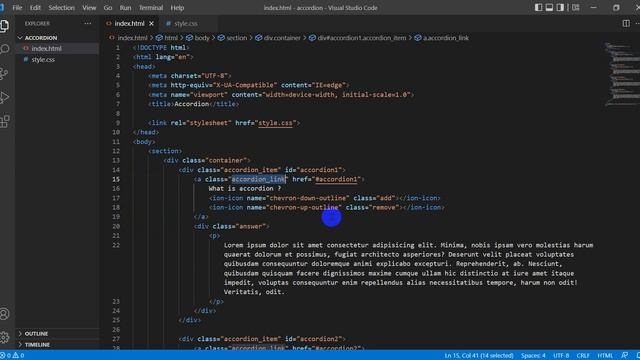Click the div.container breadcrumb
640x360 pixels.
coord(278,38)
